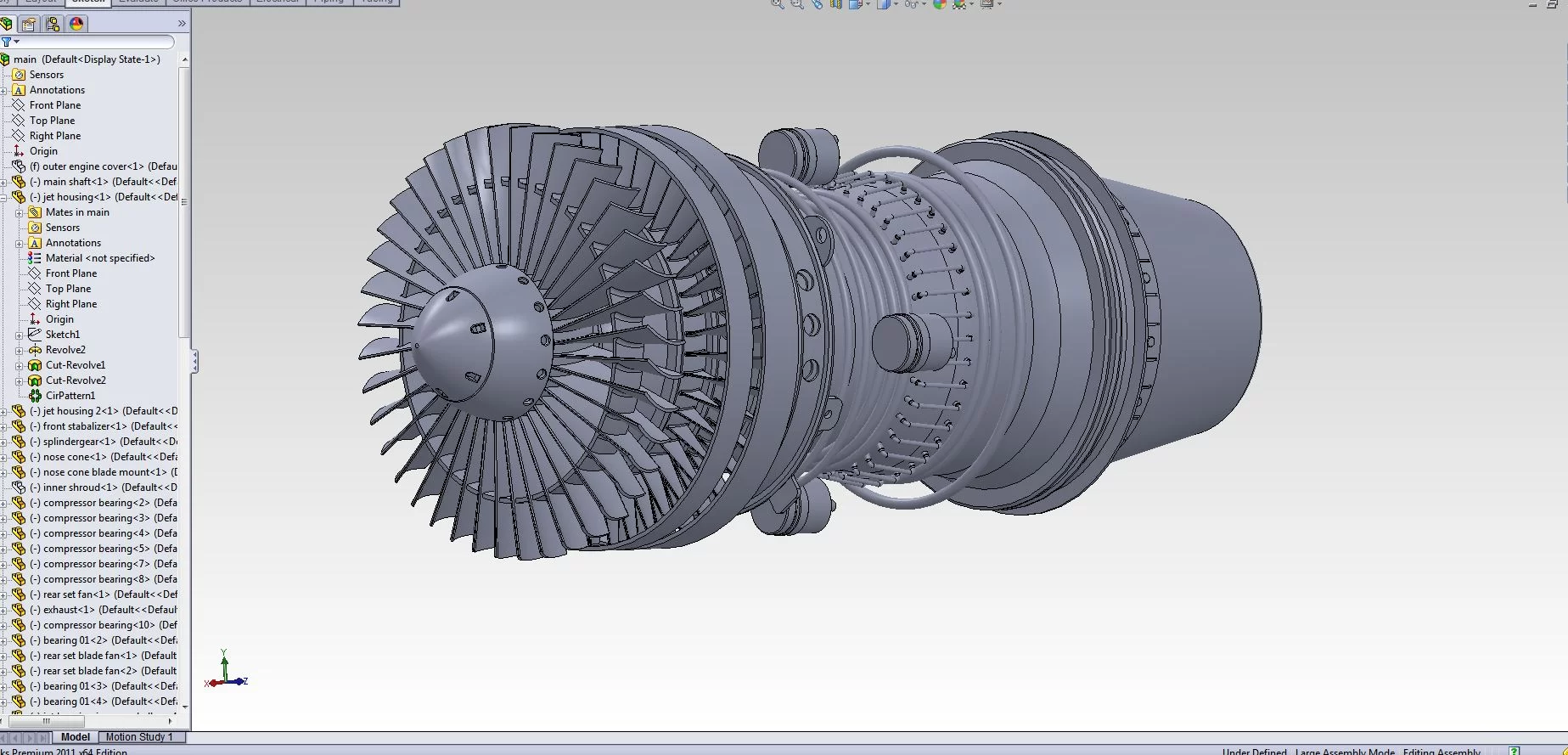
Task: Open the Display Style dropdown arrow
Action: click(x=895, y=4)
